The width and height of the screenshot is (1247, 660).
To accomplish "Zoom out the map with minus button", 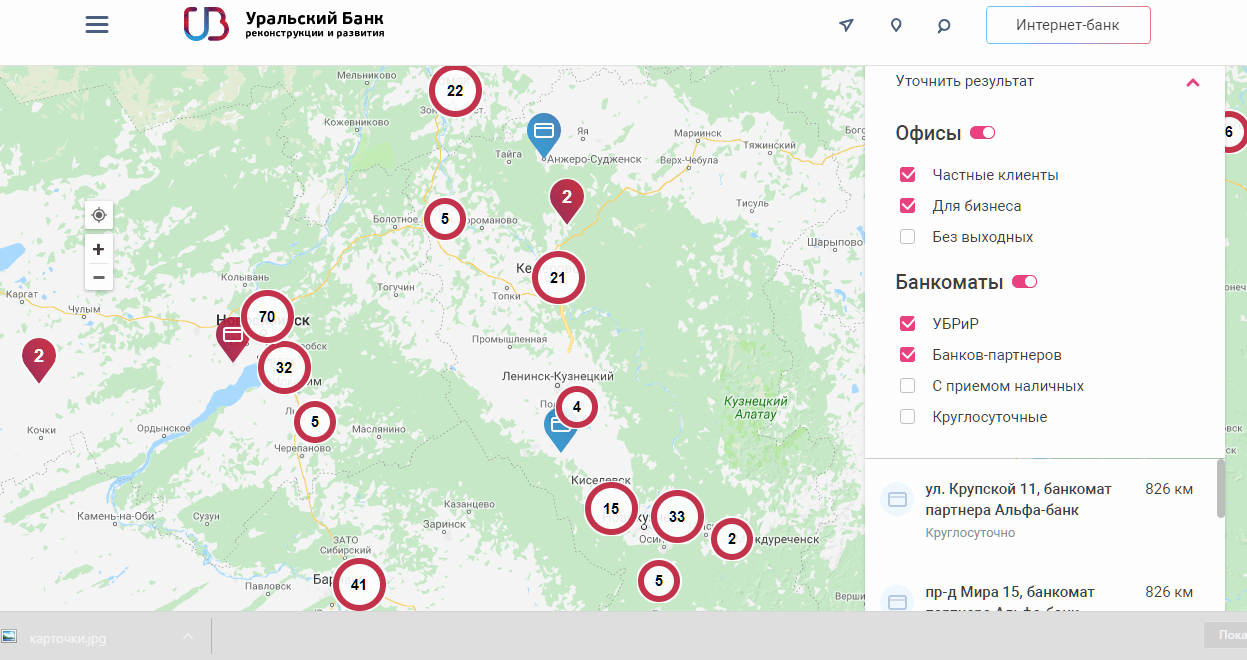I will [x=99, y=277].
